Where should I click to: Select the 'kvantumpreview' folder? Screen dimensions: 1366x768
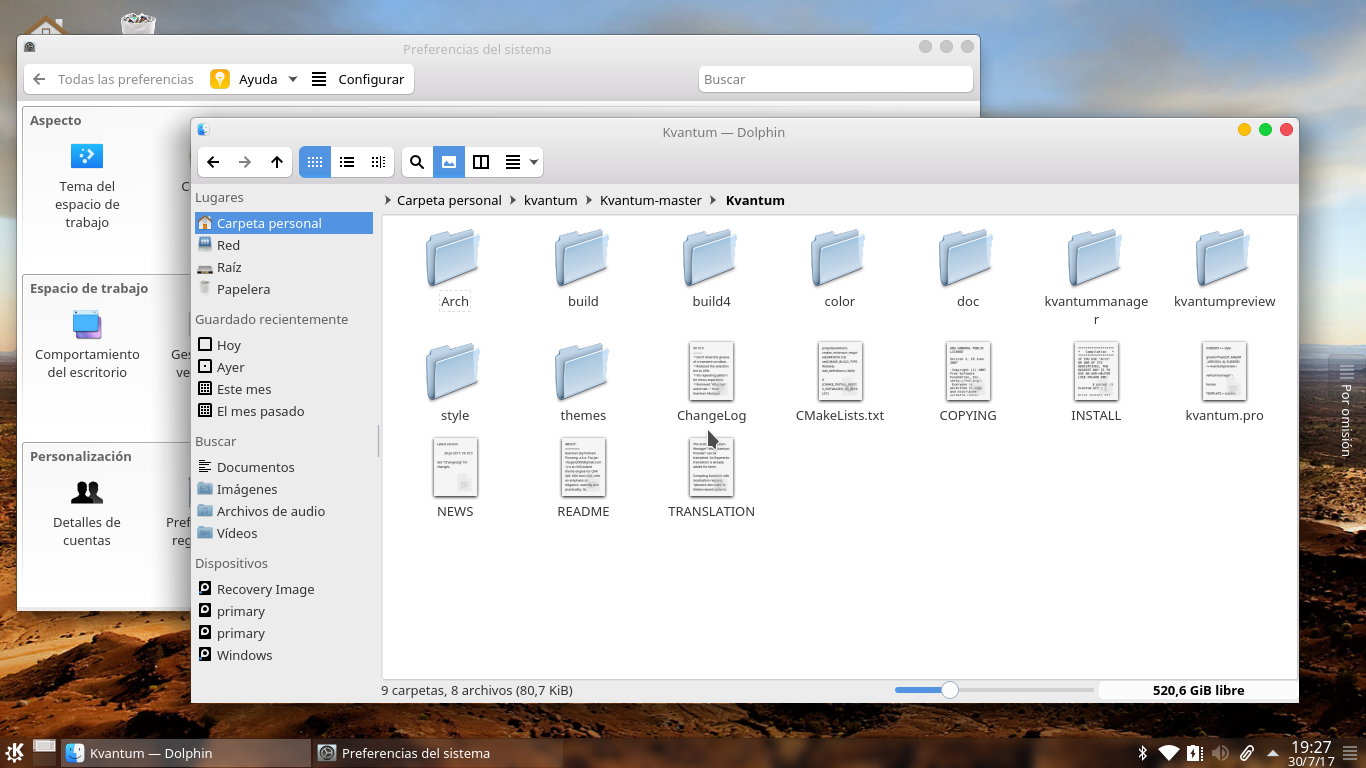click(x=1224, y=268)
